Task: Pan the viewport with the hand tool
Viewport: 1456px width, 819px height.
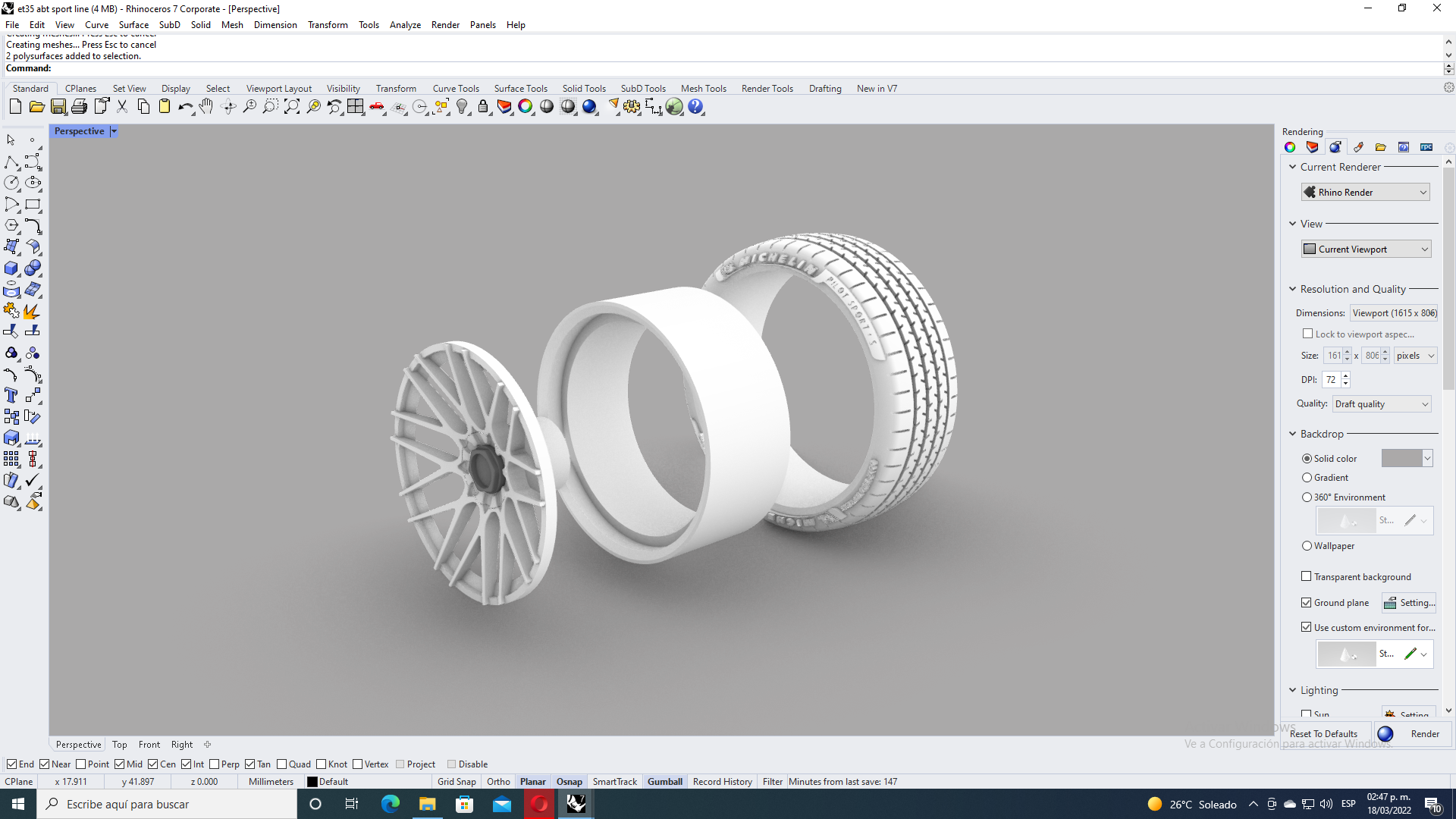Action: pos(206,106)
